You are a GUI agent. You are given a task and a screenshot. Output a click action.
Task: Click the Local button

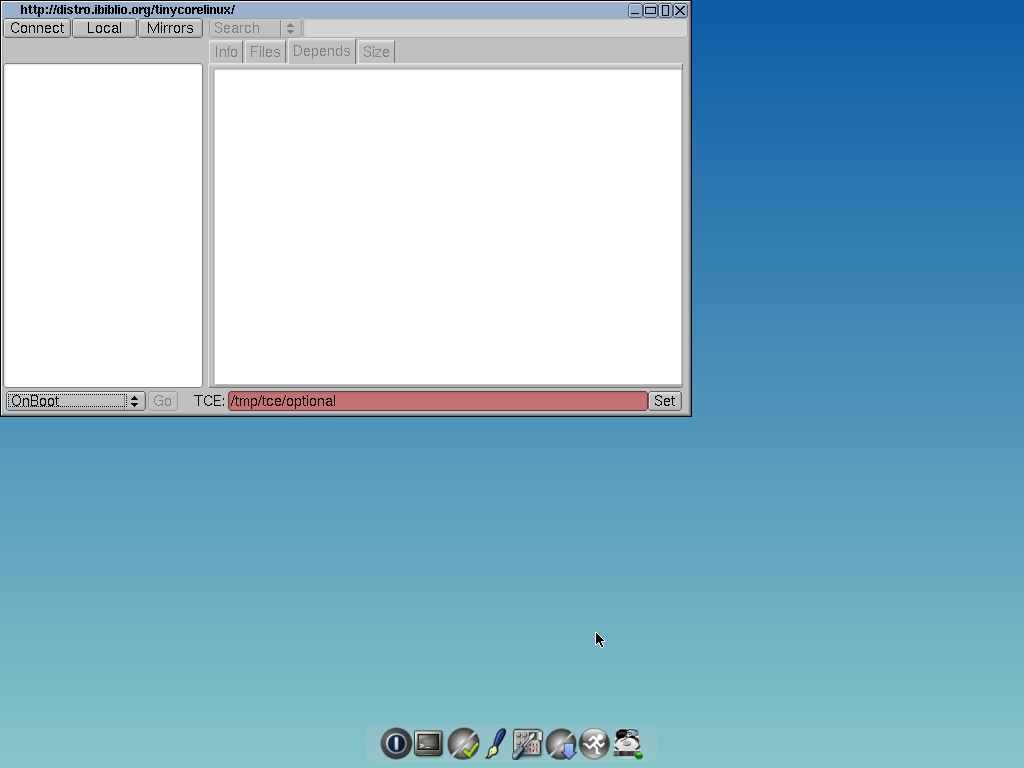[104, 28]
